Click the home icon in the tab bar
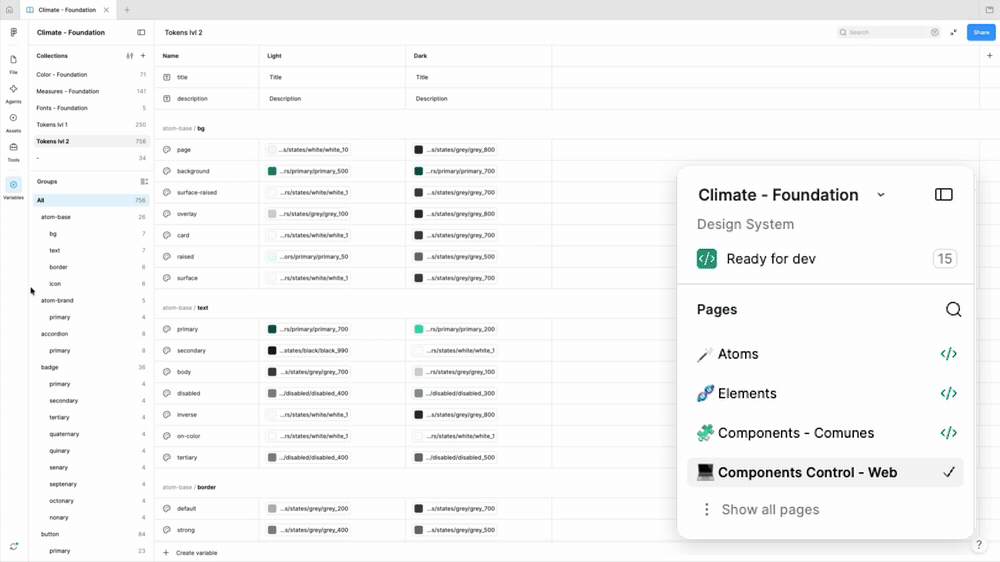 [x=10, y=10]
